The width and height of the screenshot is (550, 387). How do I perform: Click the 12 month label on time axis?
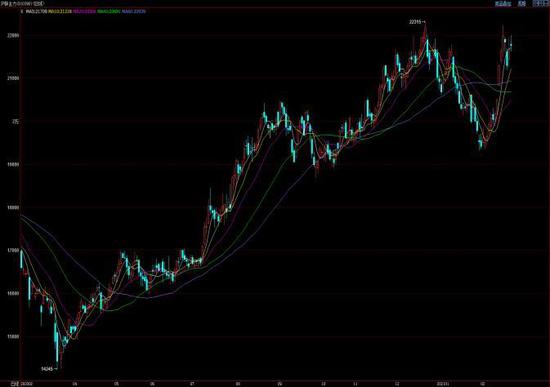[397, 383]
